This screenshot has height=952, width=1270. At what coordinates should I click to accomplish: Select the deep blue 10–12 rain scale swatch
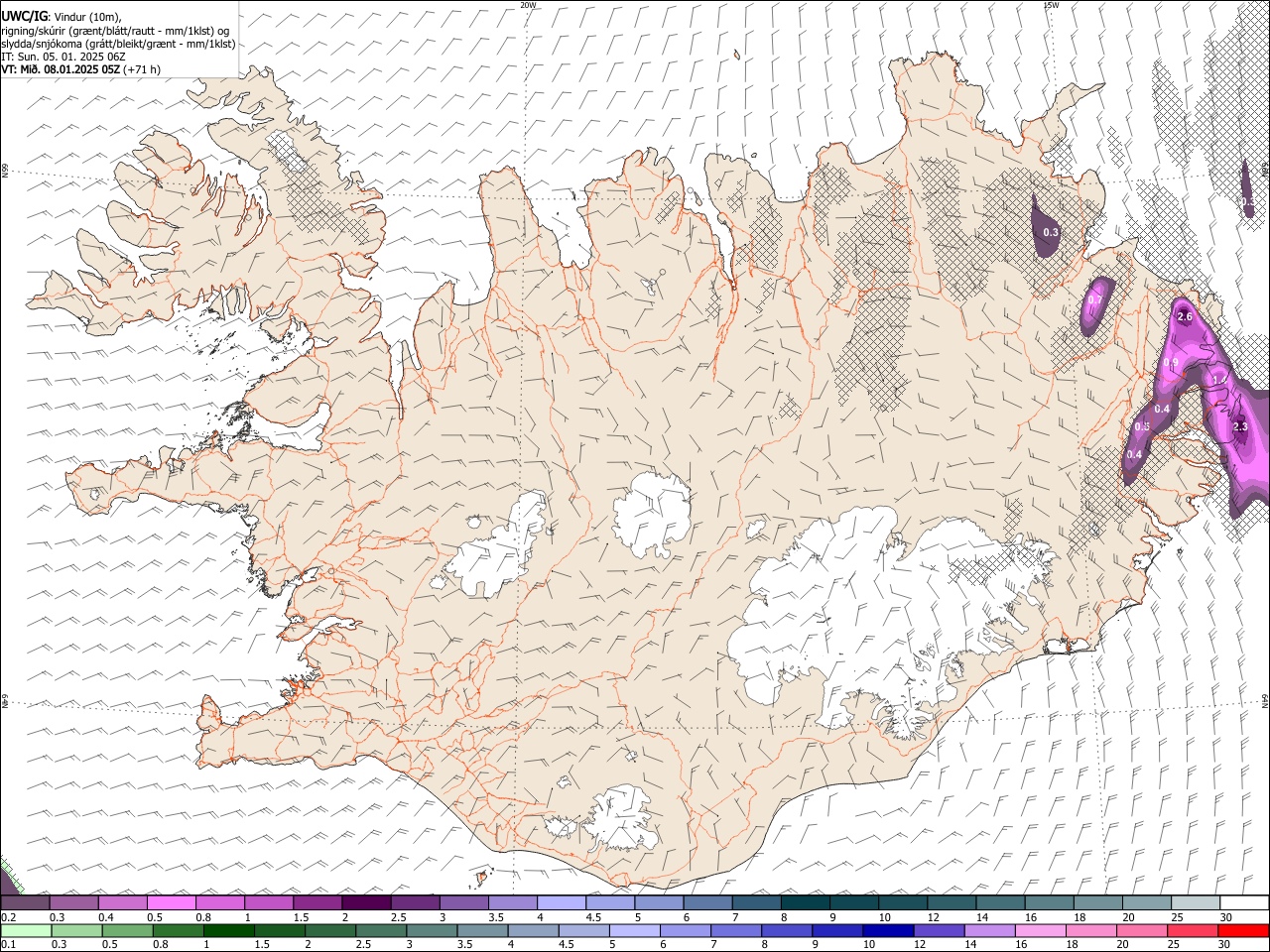coord(888,930)
